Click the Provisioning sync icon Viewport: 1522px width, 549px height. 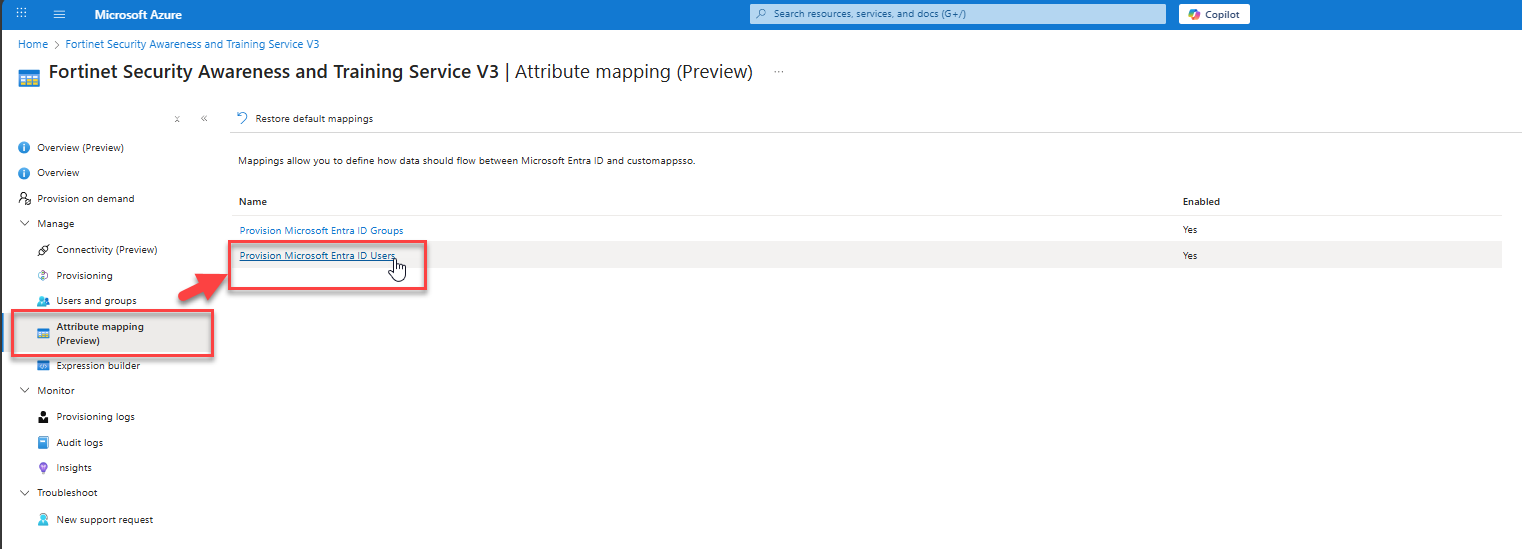[43, 276]
